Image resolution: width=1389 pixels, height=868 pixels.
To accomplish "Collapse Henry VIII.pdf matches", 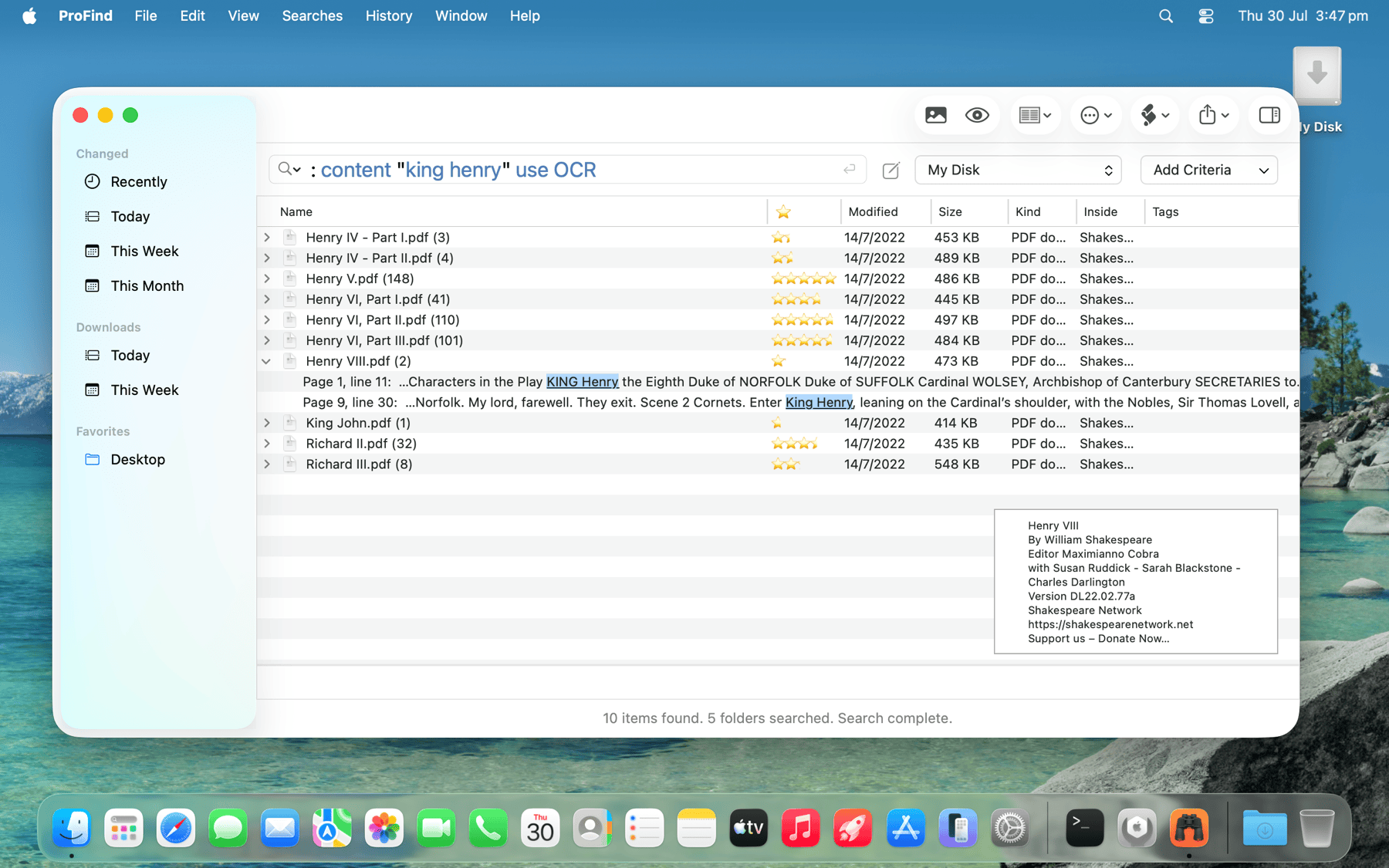I will [266, 361].
